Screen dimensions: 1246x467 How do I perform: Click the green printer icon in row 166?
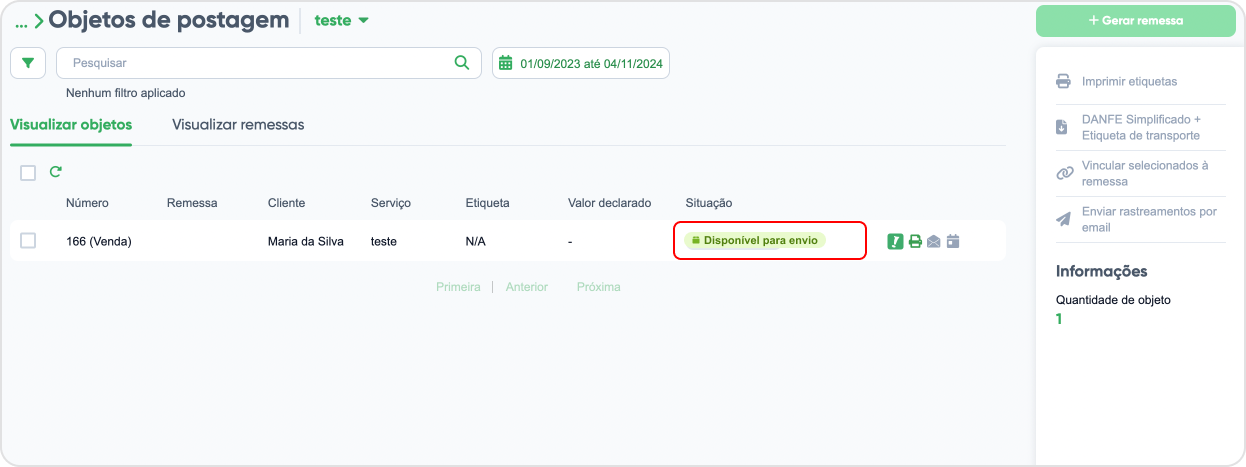(x=915, y=241)
